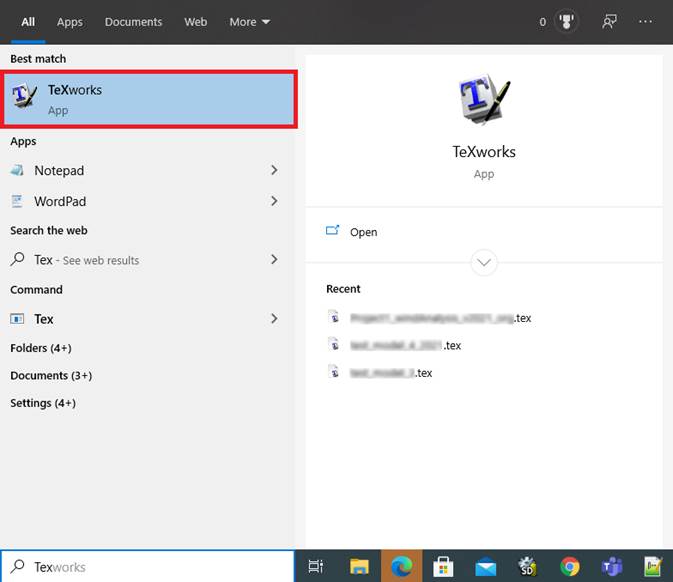Launch Microsoft Edge from taskbar
The image size is (673, 582).
[402, 567]
